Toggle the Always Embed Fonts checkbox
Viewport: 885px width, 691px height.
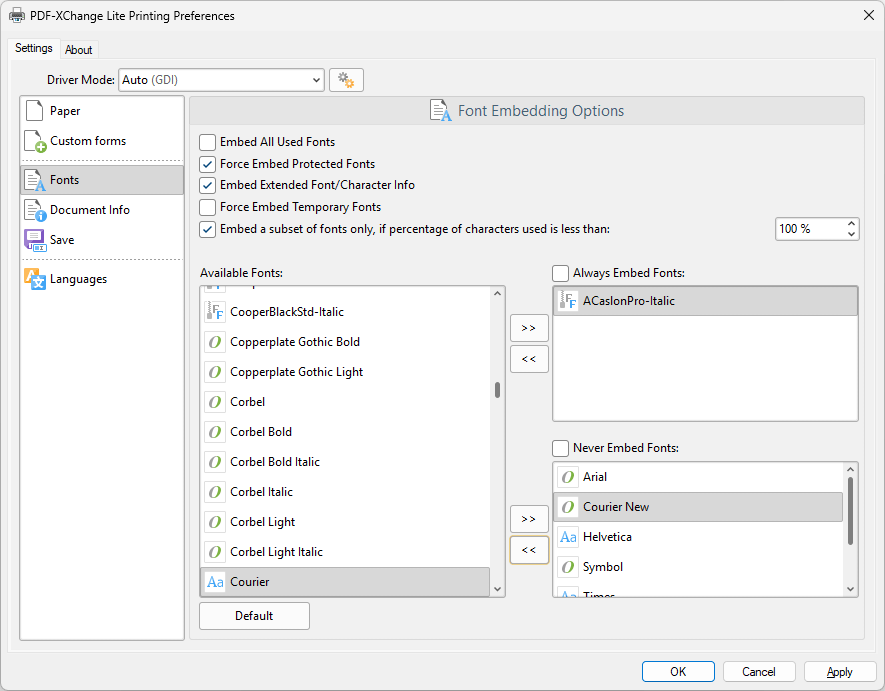pos(561,273)
